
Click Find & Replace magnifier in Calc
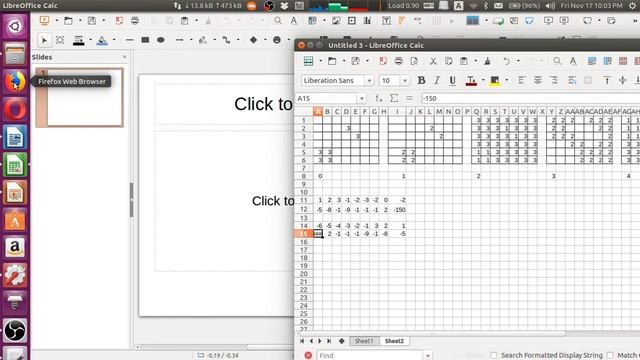(557, 61)
